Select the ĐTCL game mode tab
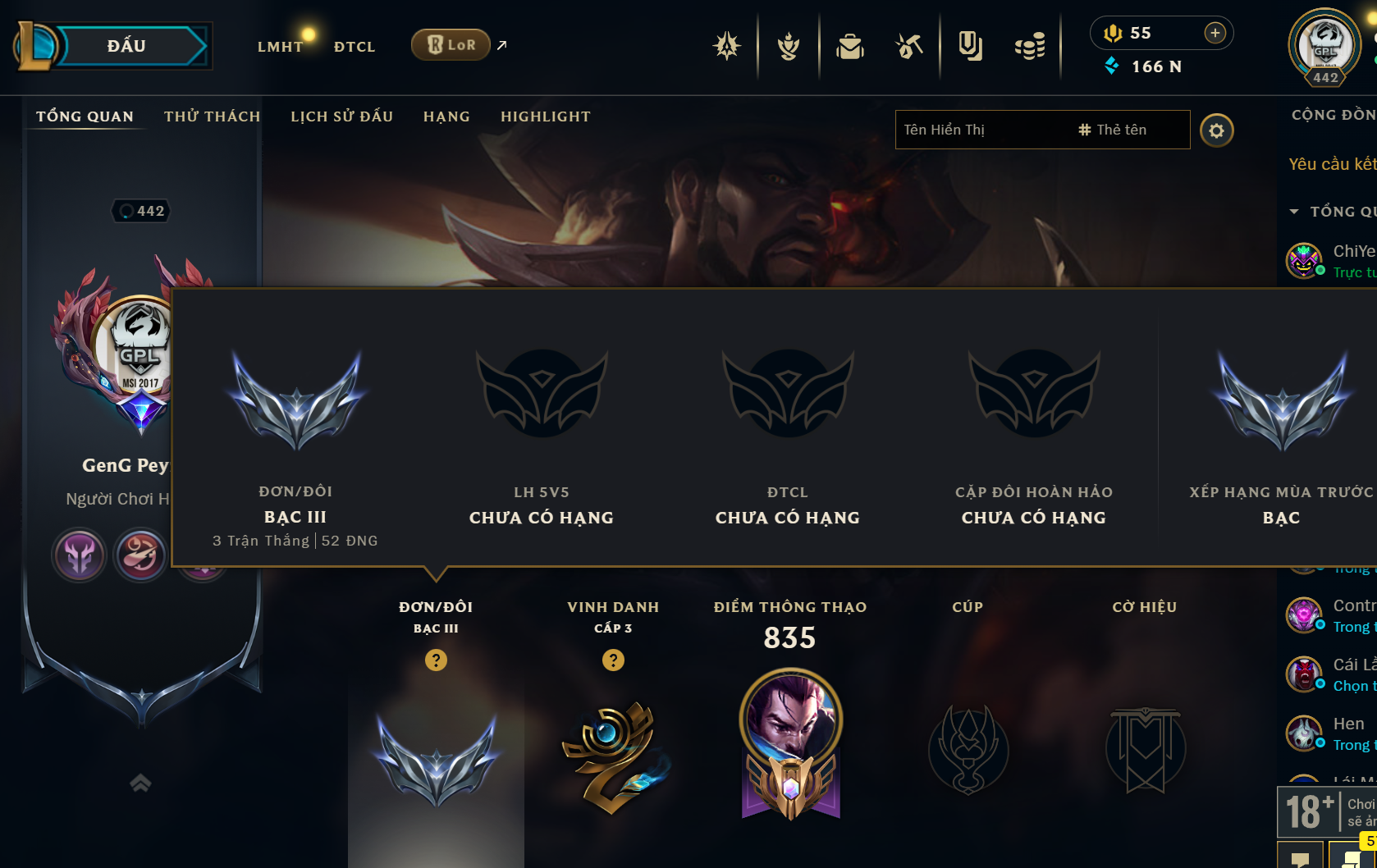The width and height of the screenshot is (1377, 868). [x=355, y=47]
